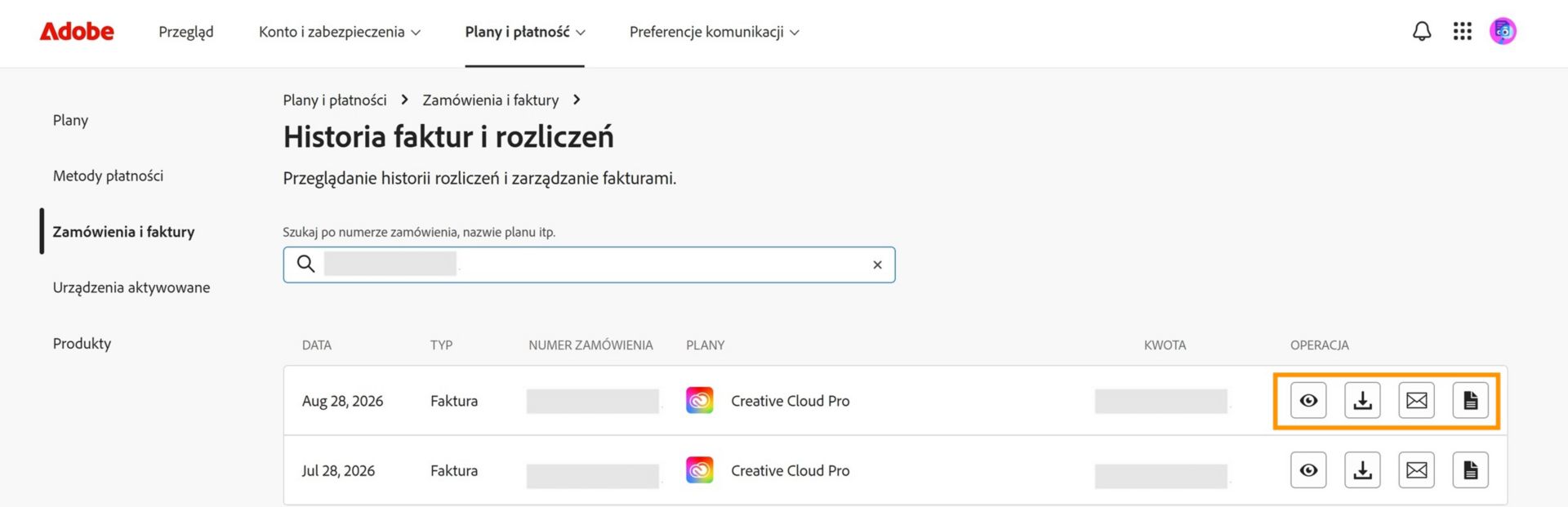
Task: Open the Adobe logo home link
Action: [x=77, y=32]
